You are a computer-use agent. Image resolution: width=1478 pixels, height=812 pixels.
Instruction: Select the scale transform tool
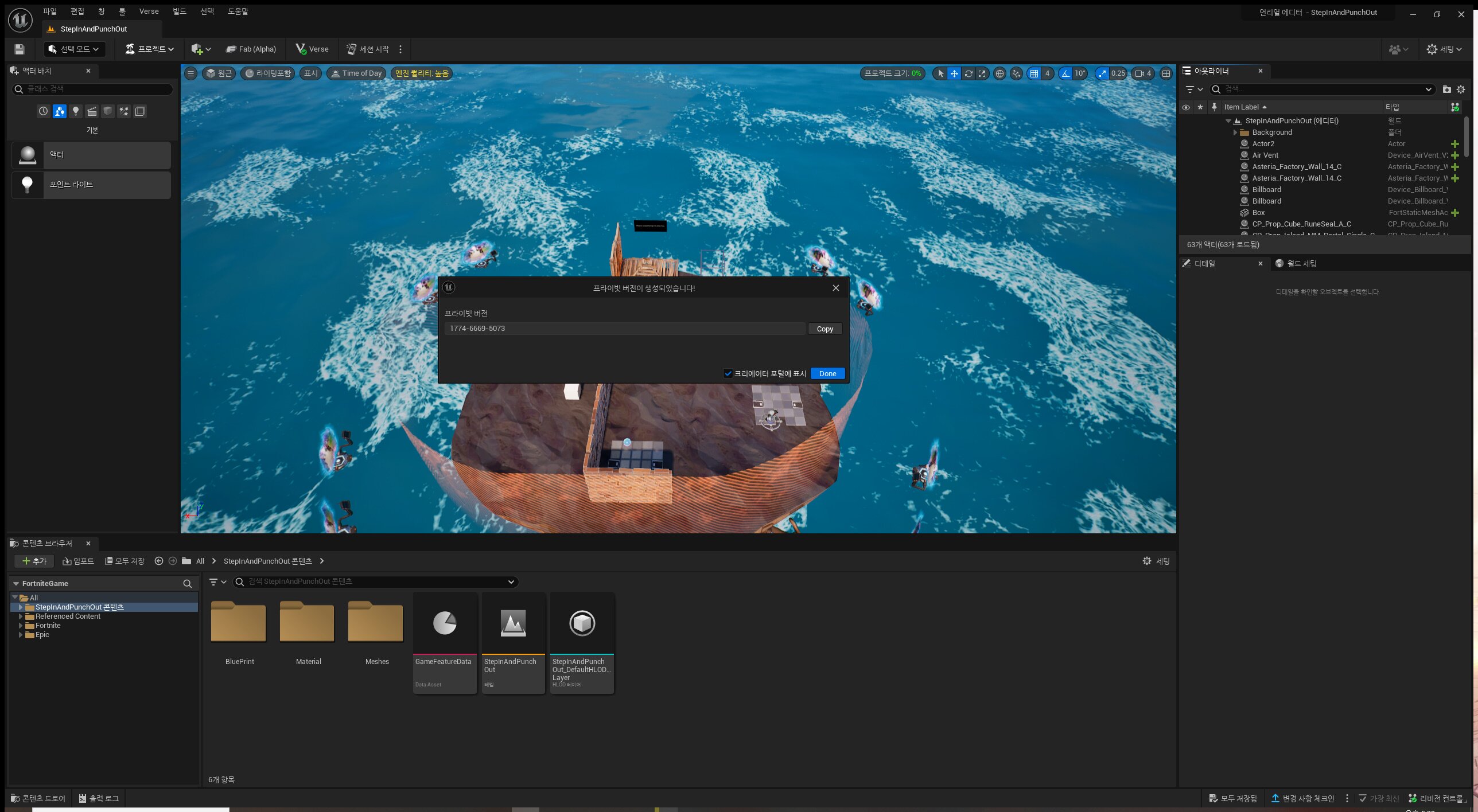pos(982,73)
